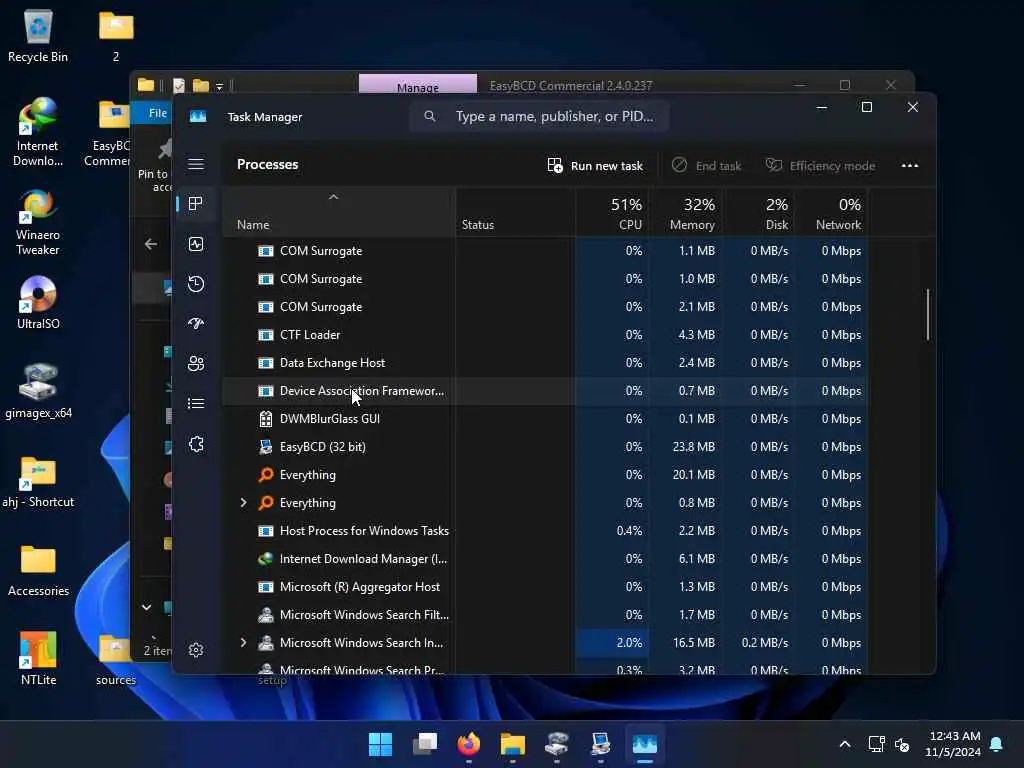Open the muted volume tray icon
The image size is (1024, 768).
pyautogui.click(x=902, y=744)
